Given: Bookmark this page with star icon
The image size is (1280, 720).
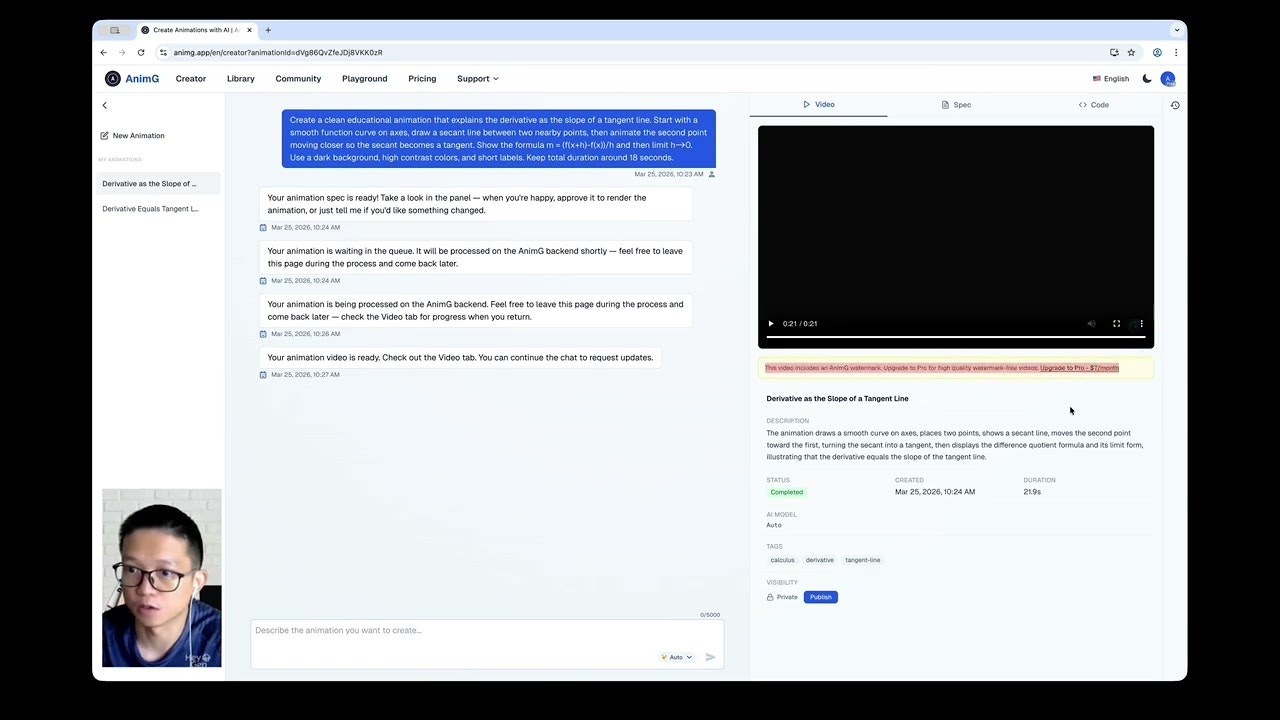Looking at the screenshot, I should tap(1131, 52).
